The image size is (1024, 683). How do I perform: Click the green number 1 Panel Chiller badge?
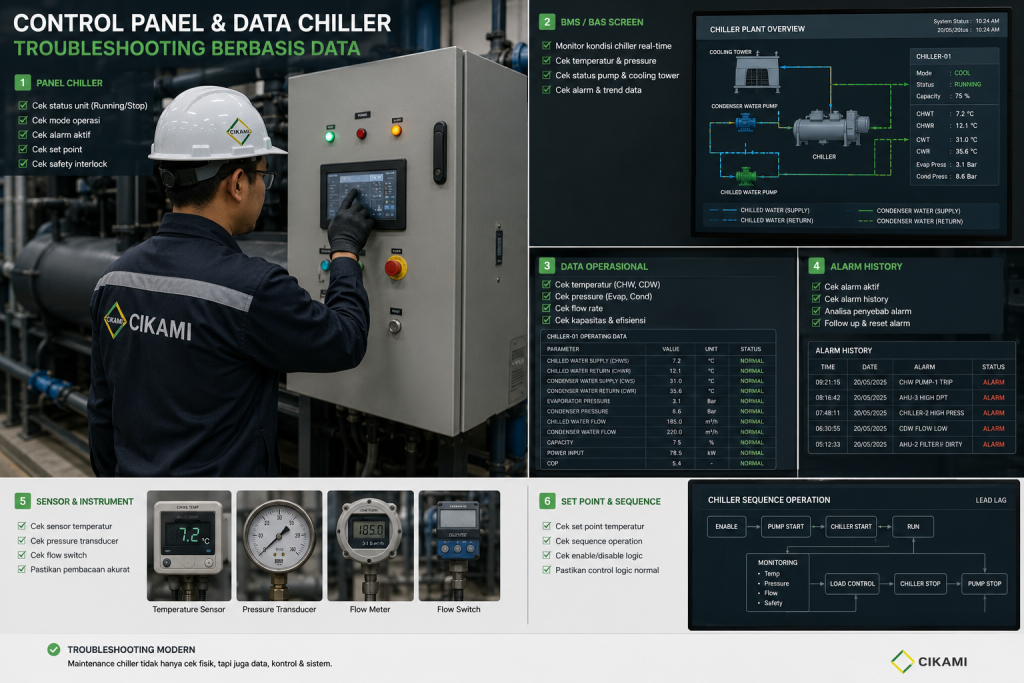[22, 82]
